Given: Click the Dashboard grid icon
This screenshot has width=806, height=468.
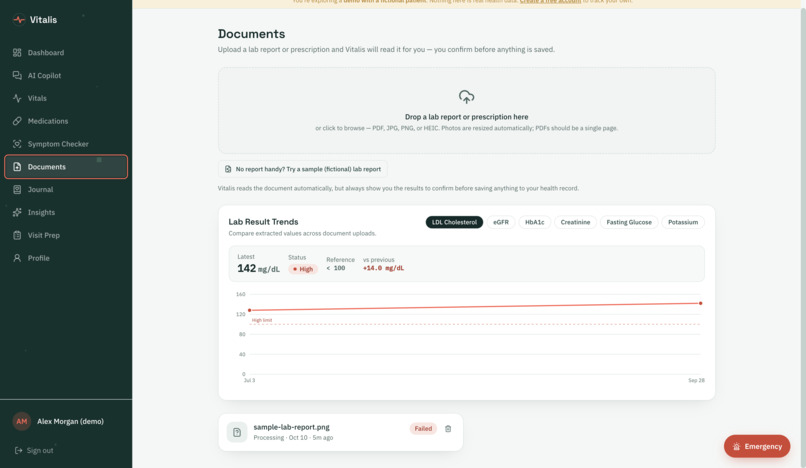Looking at the screenshot, I should click(x=17, y=52).
